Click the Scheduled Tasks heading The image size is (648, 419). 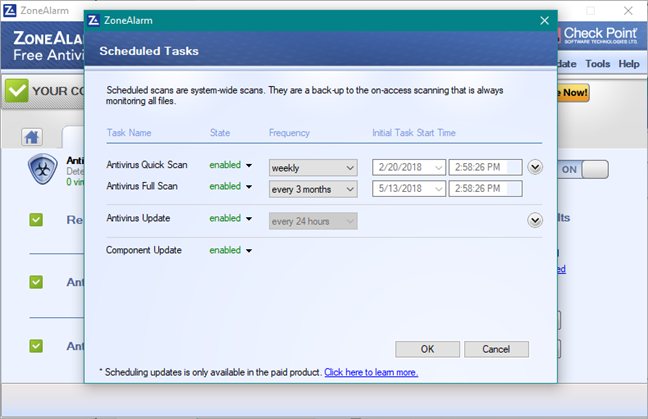tap(149, 51)
